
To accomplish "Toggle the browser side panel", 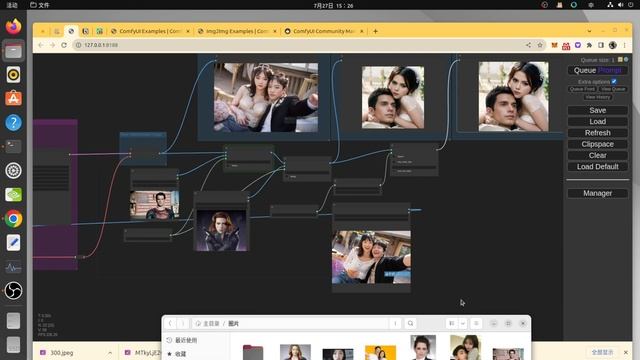I will click(601, 45).
